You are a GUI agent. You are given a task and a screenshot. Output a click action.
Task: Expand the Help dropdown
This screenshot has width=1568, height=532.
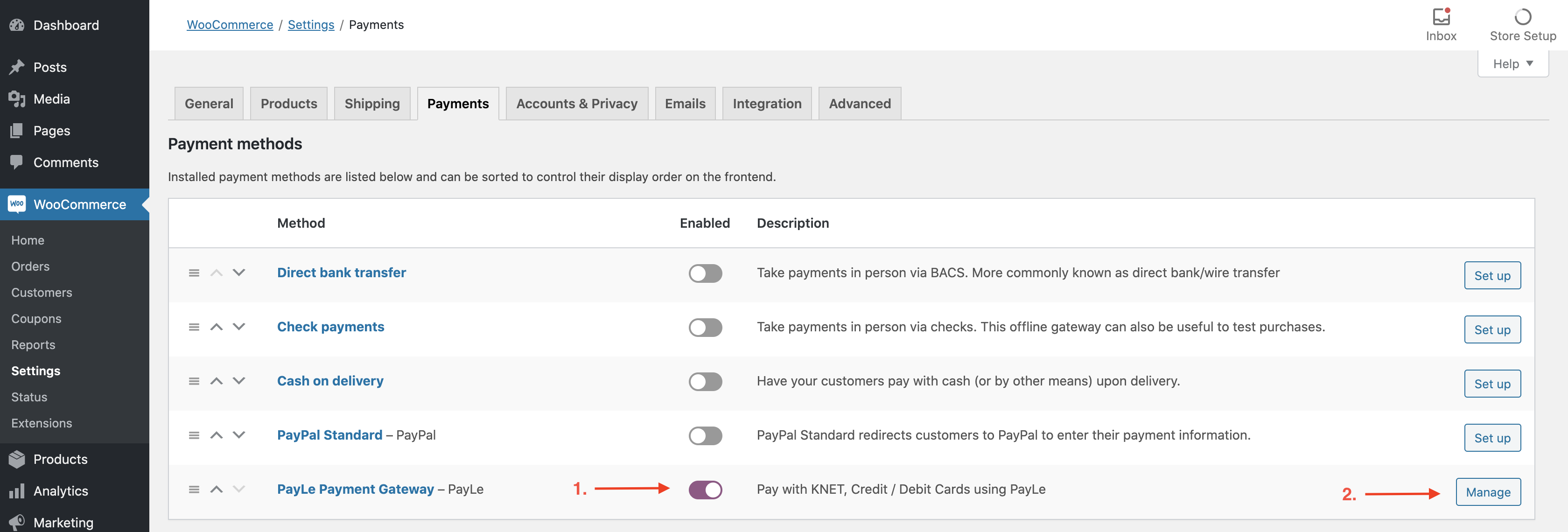coord(1512,64)
